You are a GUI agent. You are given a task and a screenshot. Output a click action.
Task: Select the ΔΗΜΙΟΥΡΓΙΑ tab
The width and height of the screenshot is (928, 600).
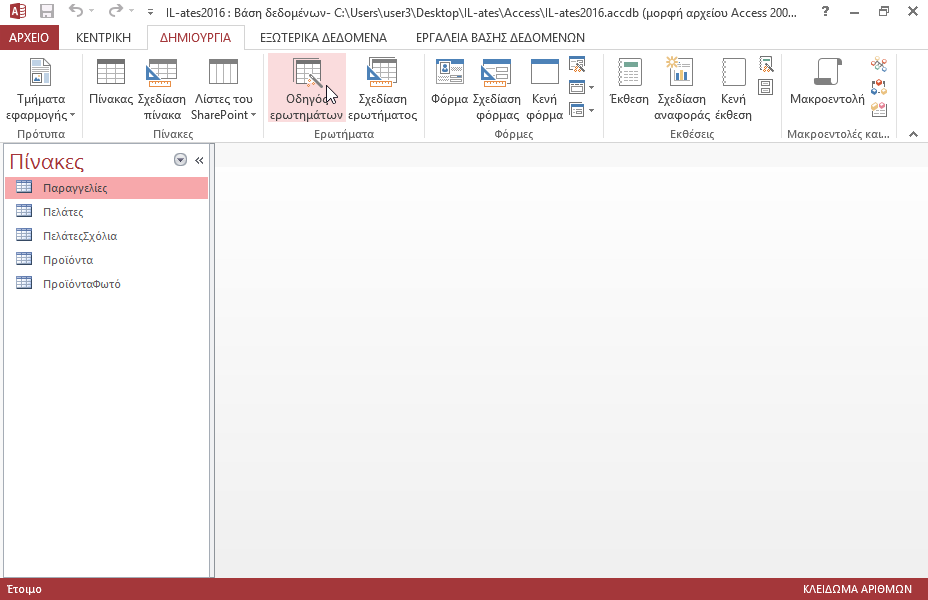195,38
